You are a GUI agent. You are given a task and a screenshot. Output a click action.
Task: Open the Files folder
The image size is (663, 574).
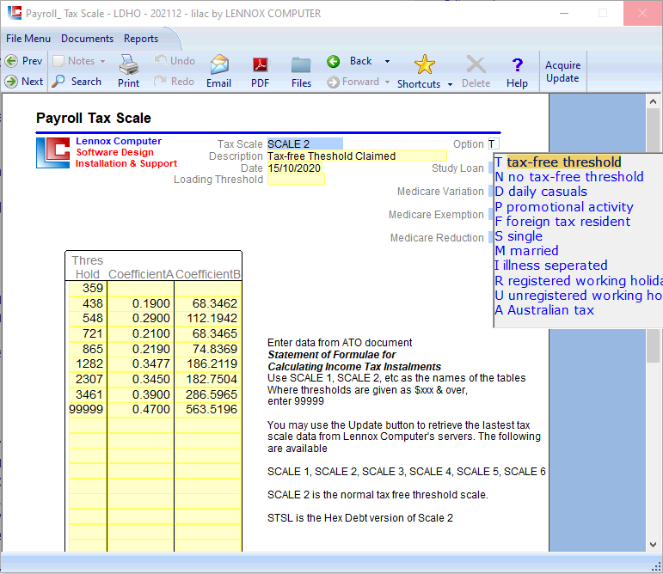(301, 71)
